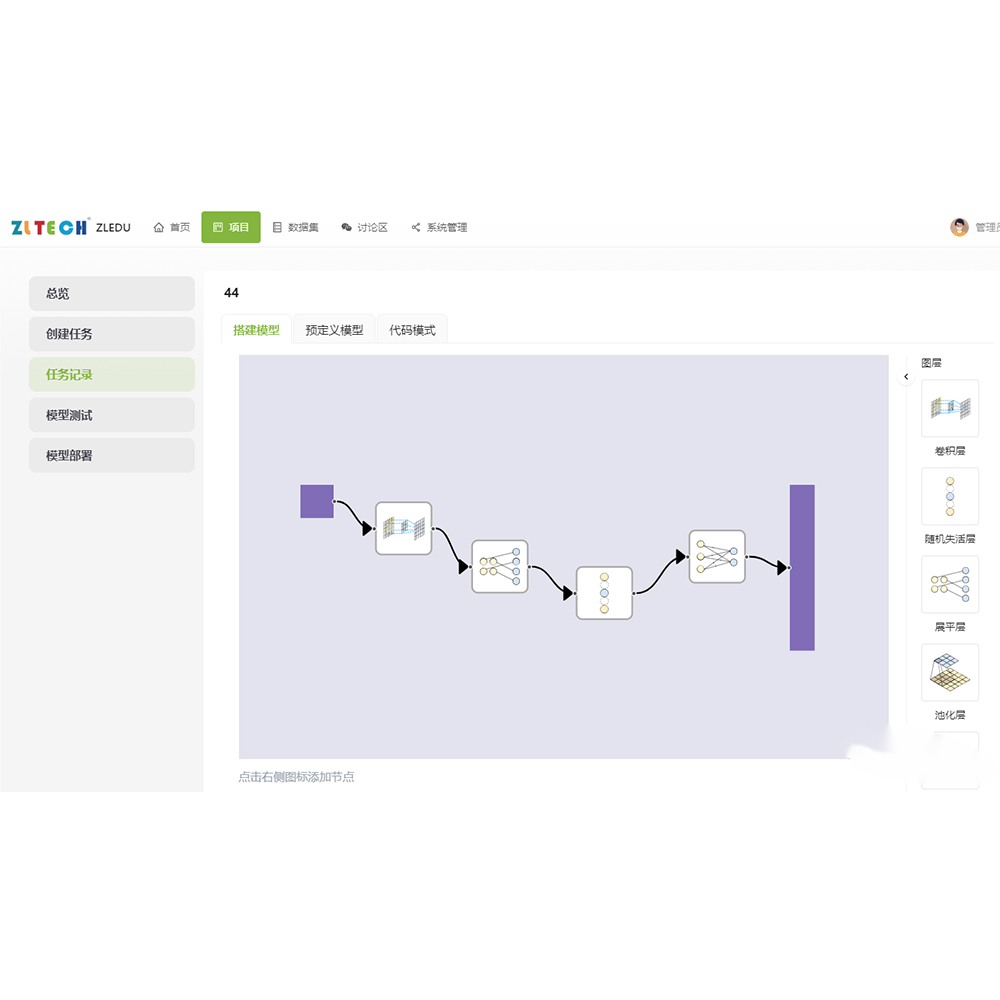Switch to the 预定义模型 tab
Viewport: 1000px width, 1000px height.
click(x=334, y=330)
